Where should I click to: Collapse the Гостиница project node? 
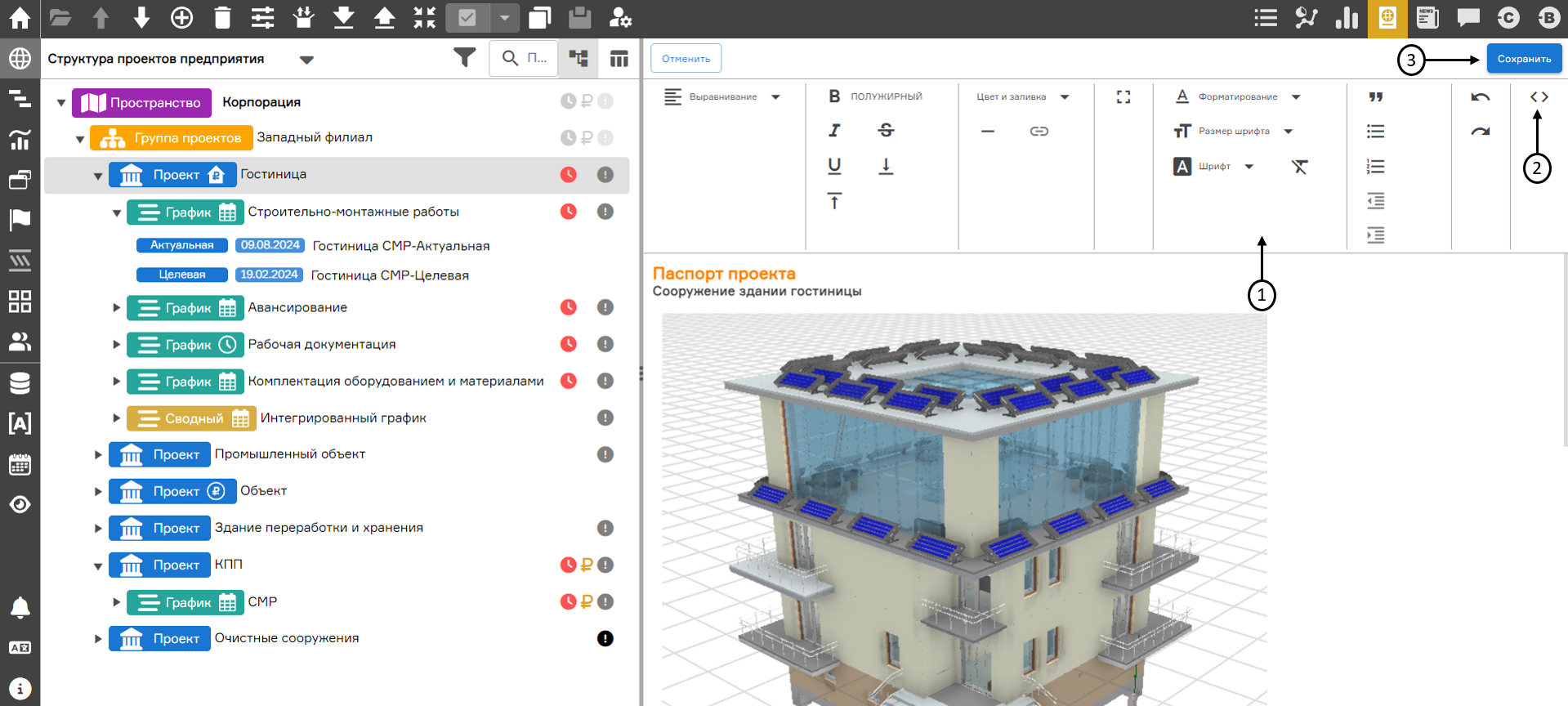98,175
